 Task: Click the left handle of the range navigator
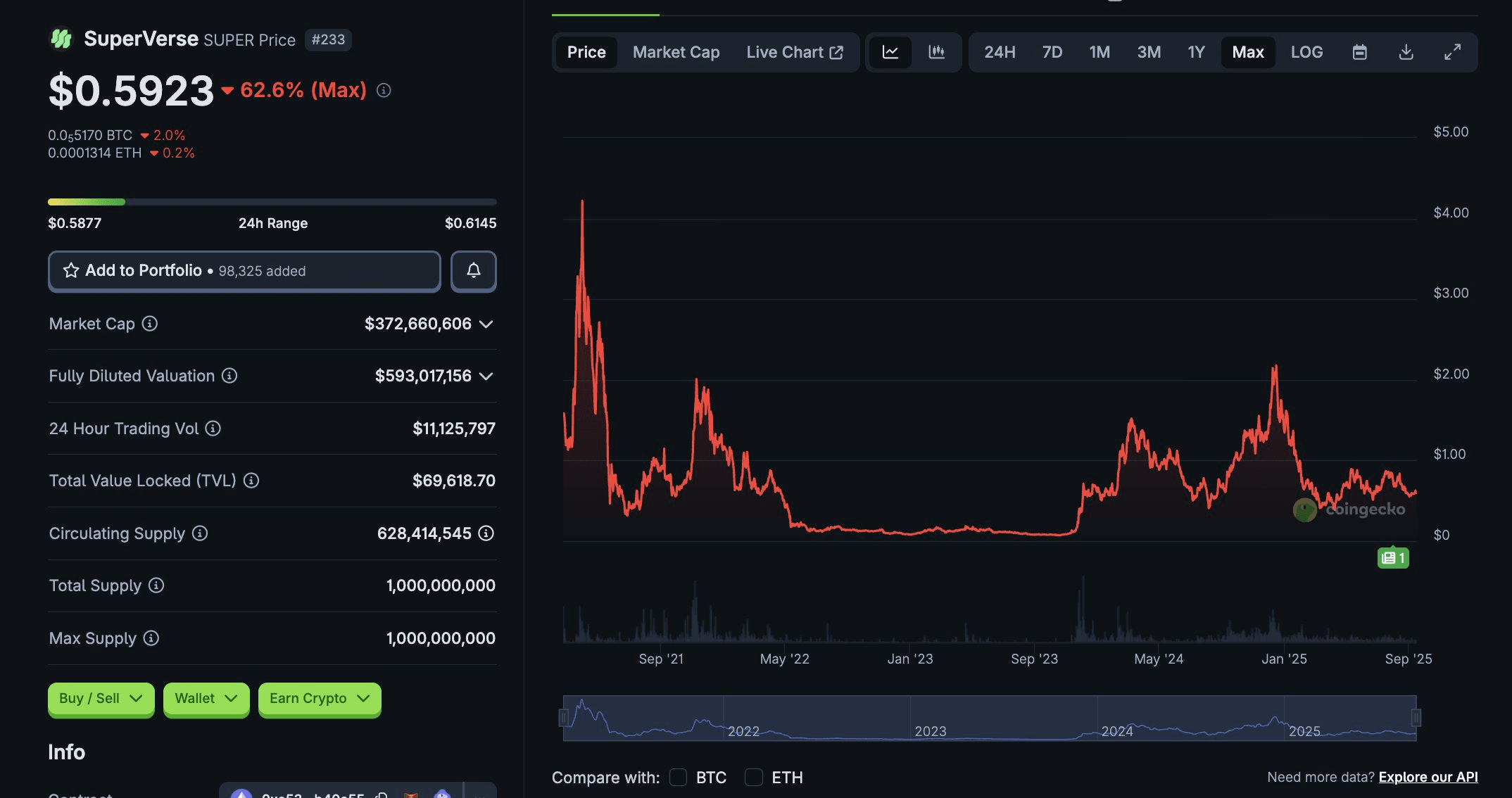click(564, 718)
